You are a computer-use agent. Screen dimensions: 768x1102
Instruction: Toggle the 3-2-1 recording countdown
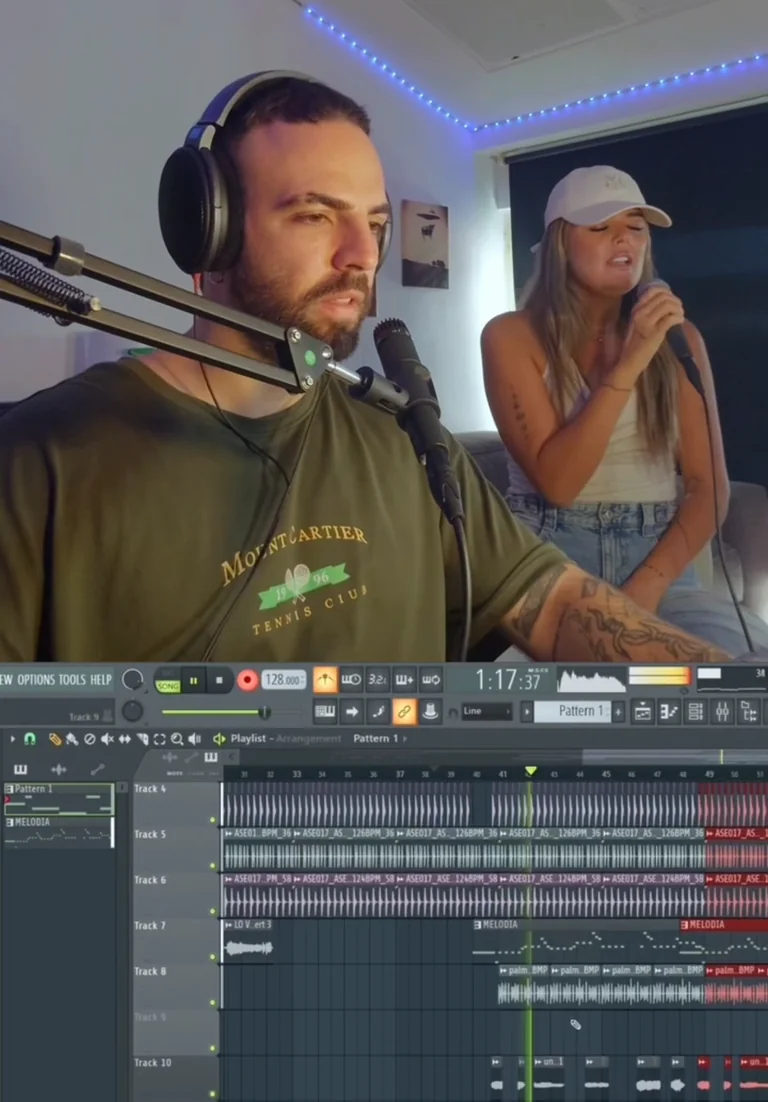click(378, 680)
